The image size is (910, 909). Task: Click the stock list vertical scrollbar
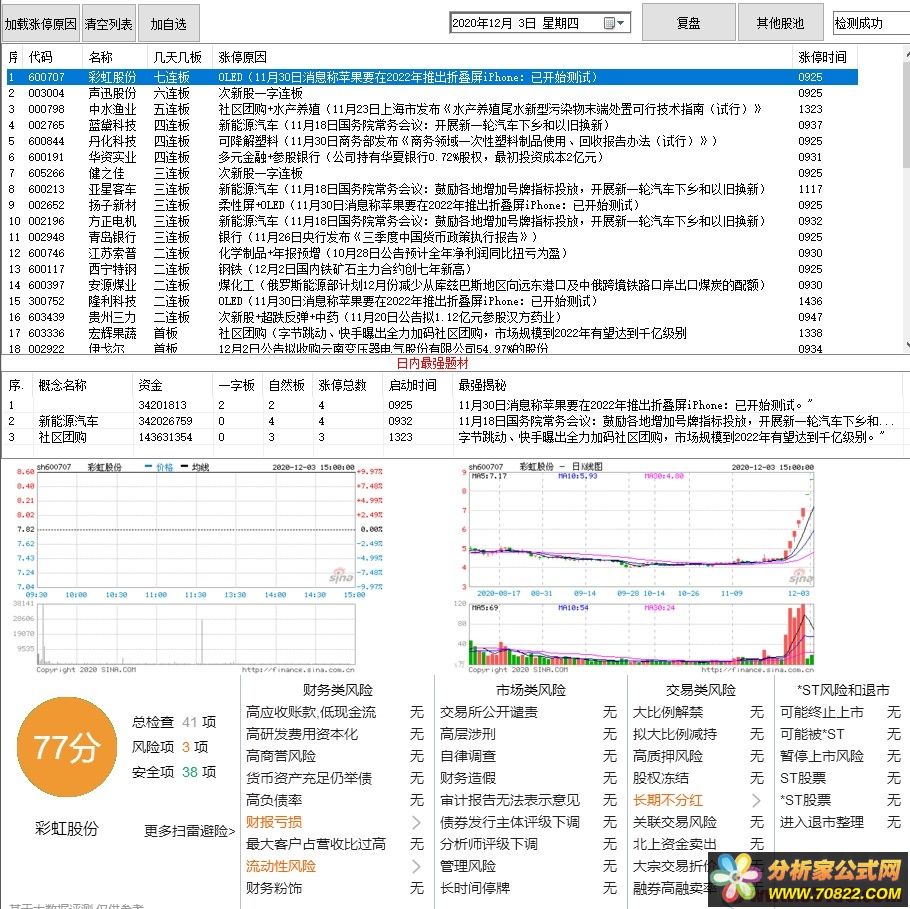click(x=907, y=200)
